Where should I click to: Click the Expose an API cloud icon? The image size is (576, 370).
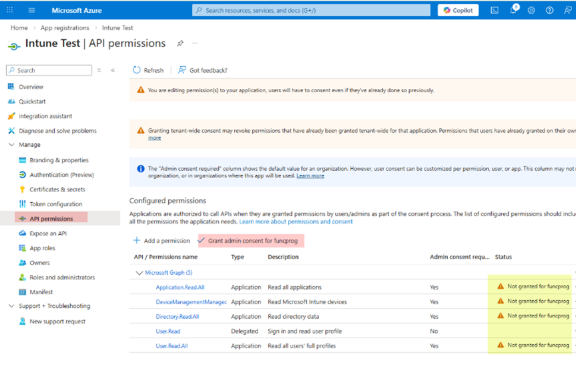pyautogui.click(x=22, y=233)
